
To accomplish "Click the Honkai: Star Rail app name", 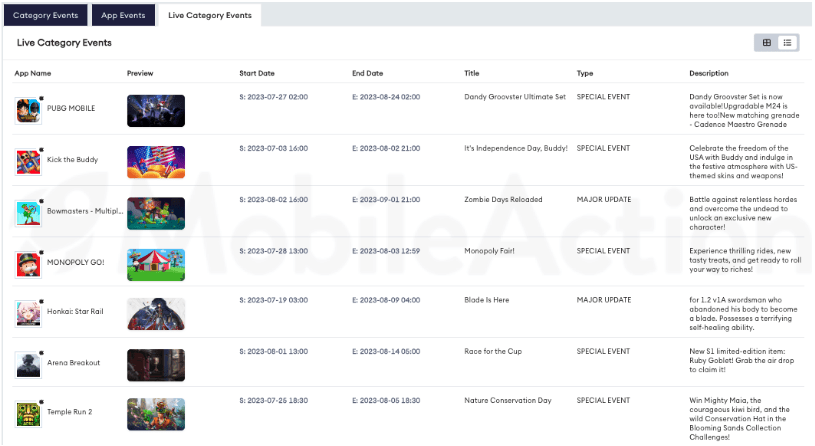I will pos(75,311).
